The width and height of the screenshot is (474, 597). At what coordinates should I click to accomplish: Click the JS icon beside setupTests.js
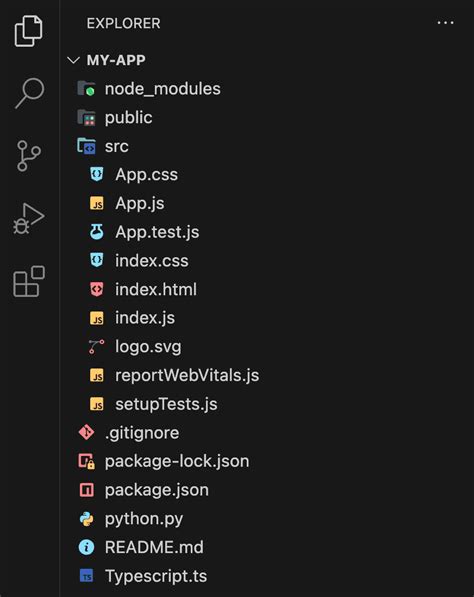coord(97,404)
